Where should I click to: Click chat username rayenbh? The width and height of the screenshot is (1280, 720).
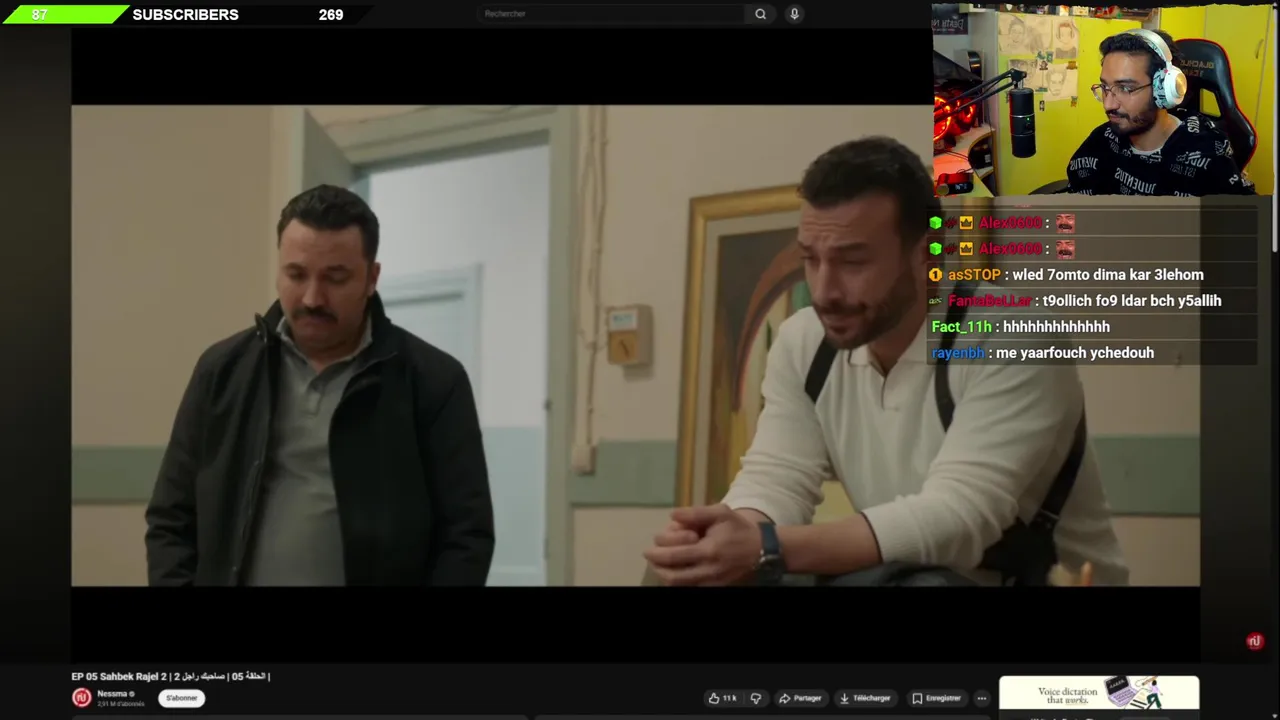pos(958,353)
